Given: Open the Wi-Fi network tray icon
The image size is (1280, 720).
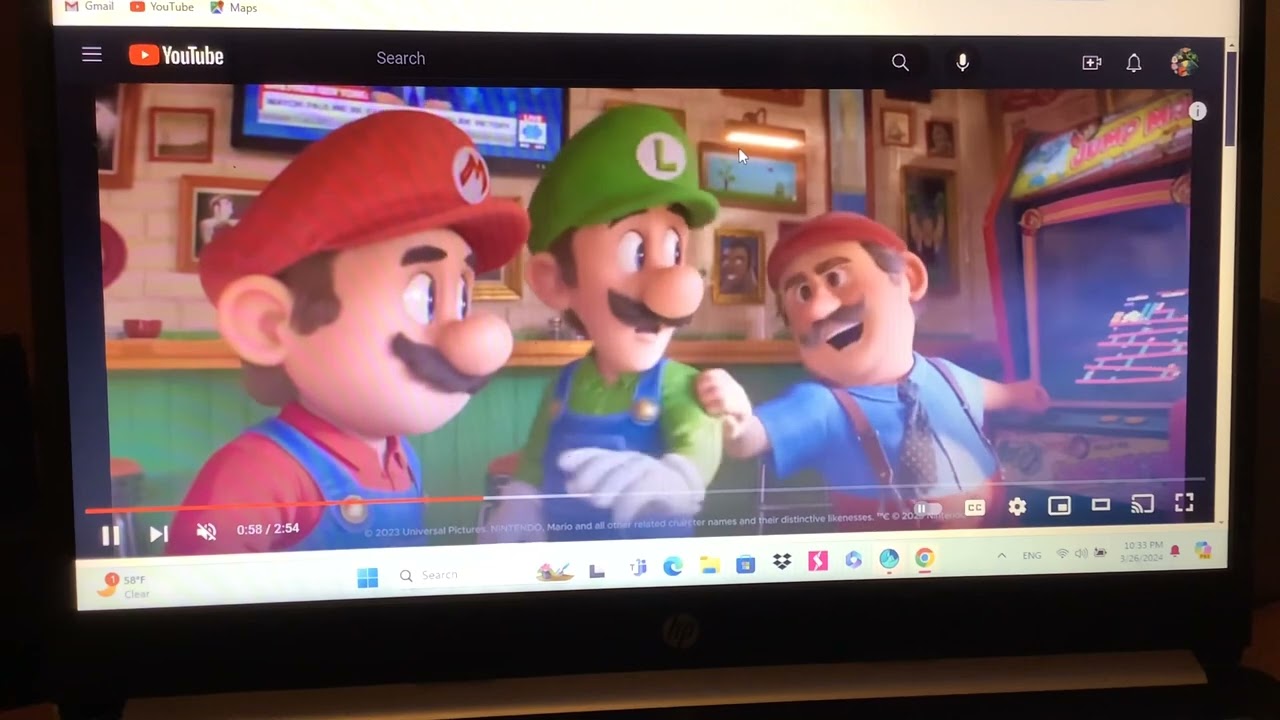Looking at the screenshot, I should click(1062, 554).
